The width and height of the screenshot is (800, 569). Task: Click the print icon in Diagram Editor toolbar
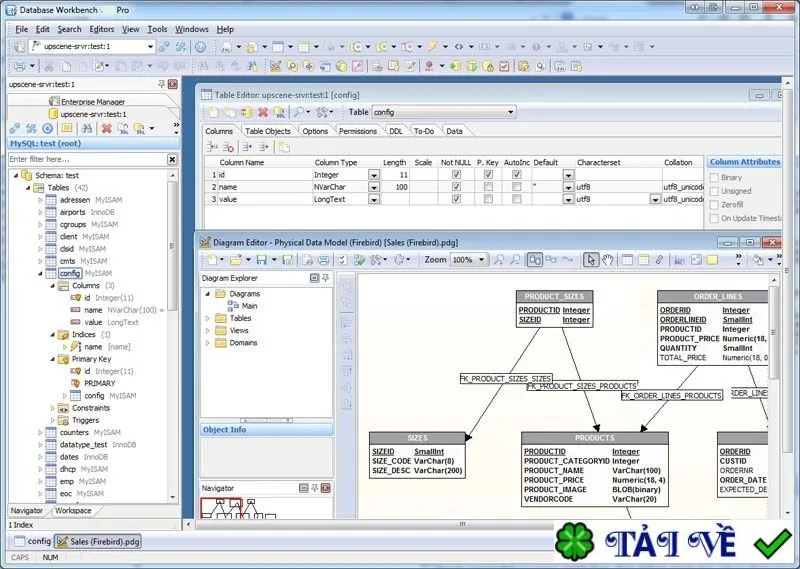click(323, 260)
